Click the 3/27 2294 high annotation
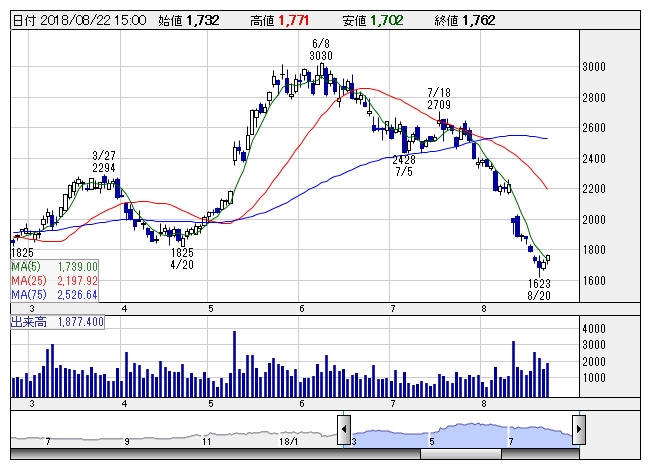This screenshot has width=652, height=469. 104,162
